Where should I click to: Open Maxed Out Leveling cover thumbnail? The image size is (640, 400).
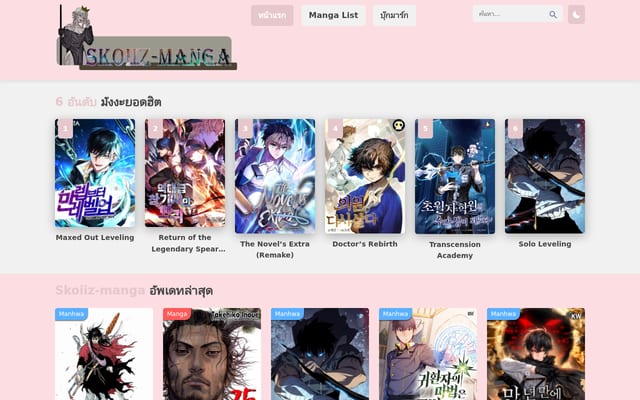click(x=95, y=173)
